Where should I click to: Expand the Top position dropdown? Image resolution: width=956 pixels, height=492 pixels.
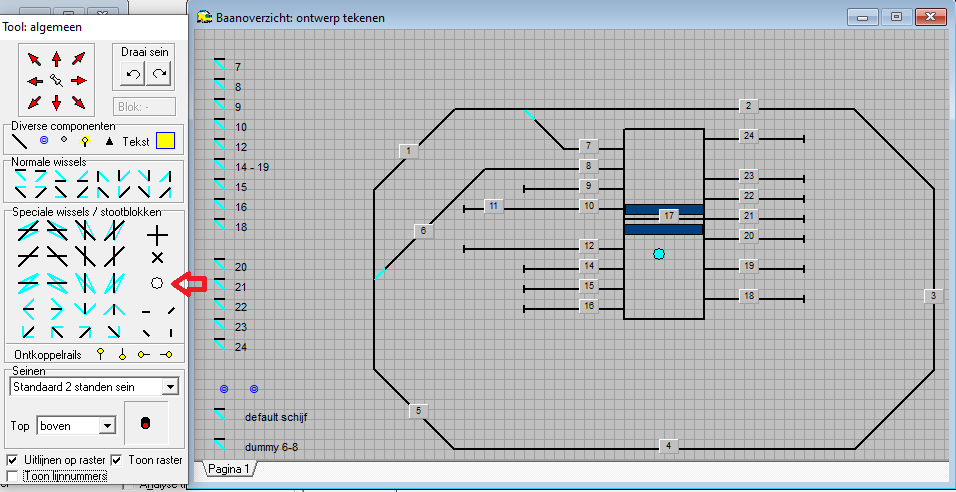pyautogui.click(x=107, y=426)
